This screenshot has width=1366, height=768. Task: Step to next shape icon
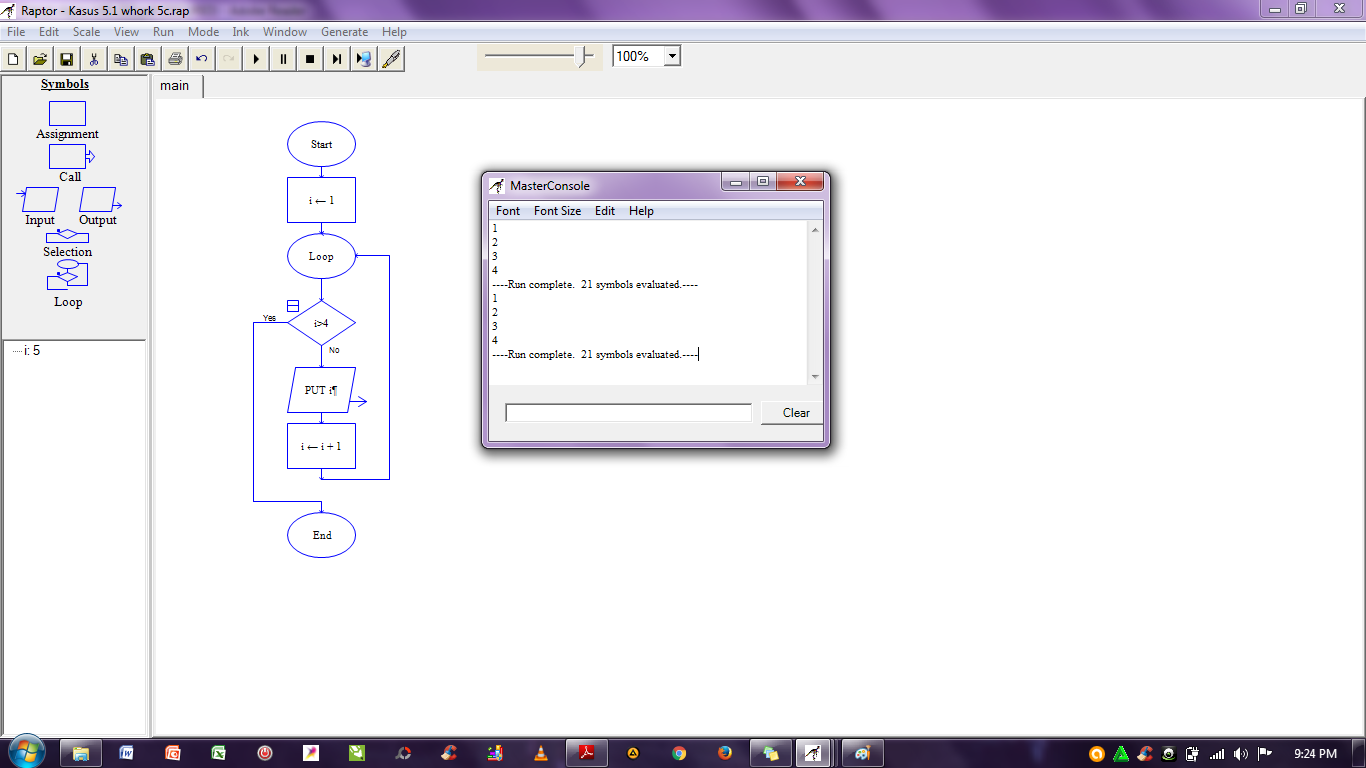[x=337, y=59]
